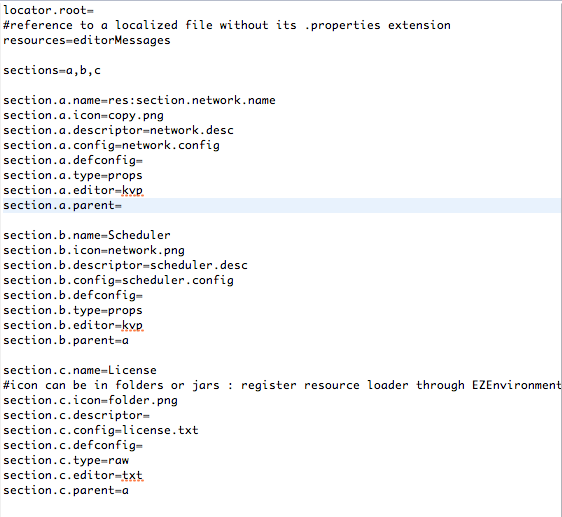Click the section.a.name=res:section.network.name line
Screen dimensions: 562x517
(x=139, y=100)
